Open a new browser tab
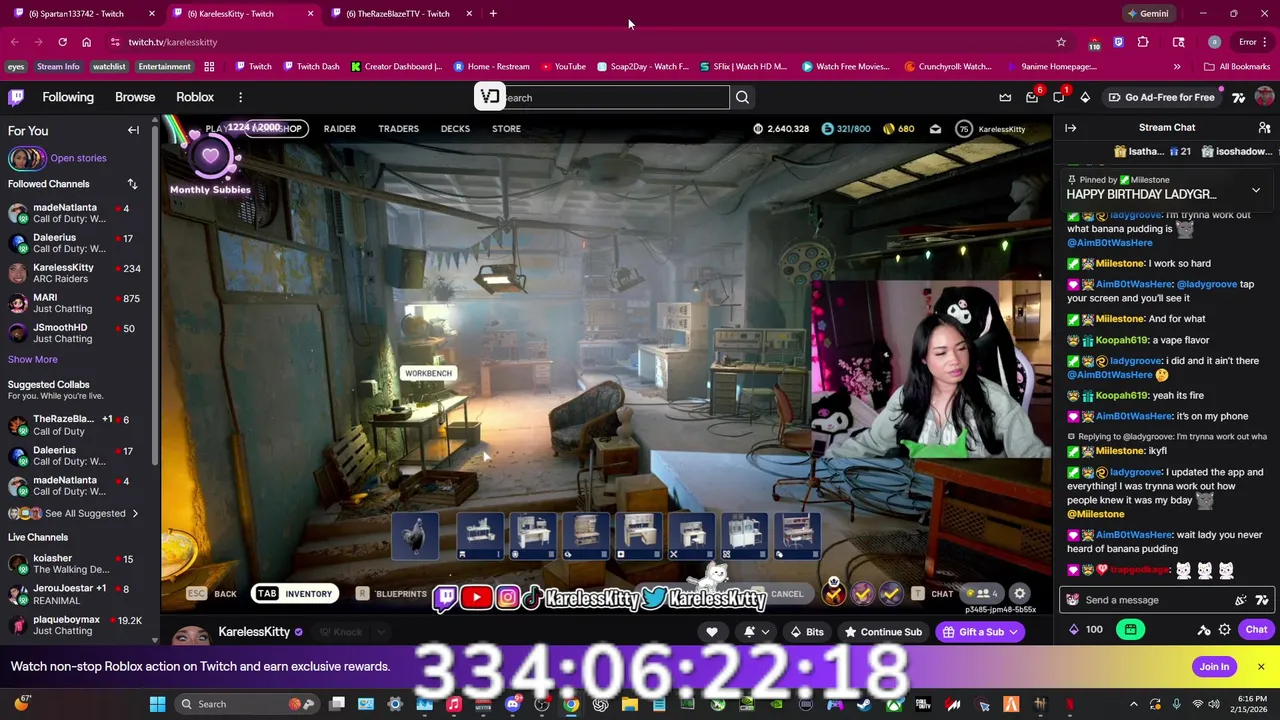 [493, 13]
